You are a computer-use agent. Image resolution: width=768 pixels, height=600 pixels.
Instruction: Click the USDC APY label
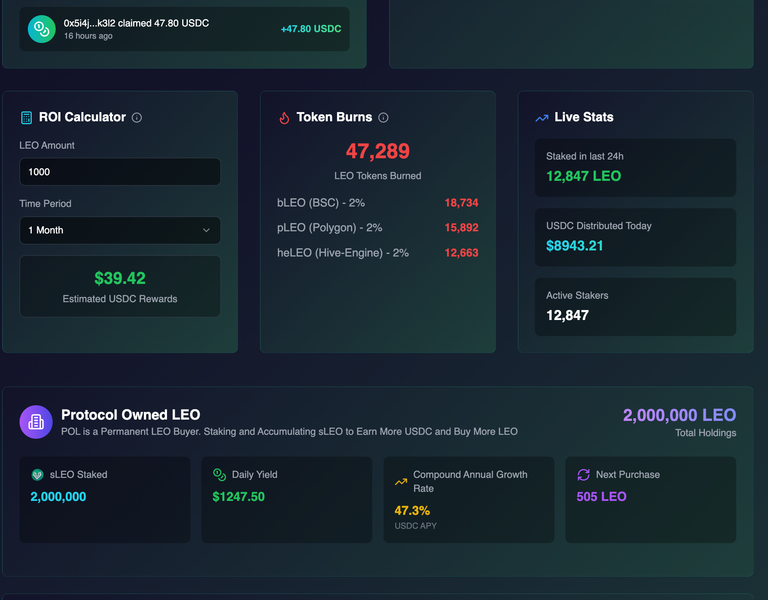coord(415,526)
